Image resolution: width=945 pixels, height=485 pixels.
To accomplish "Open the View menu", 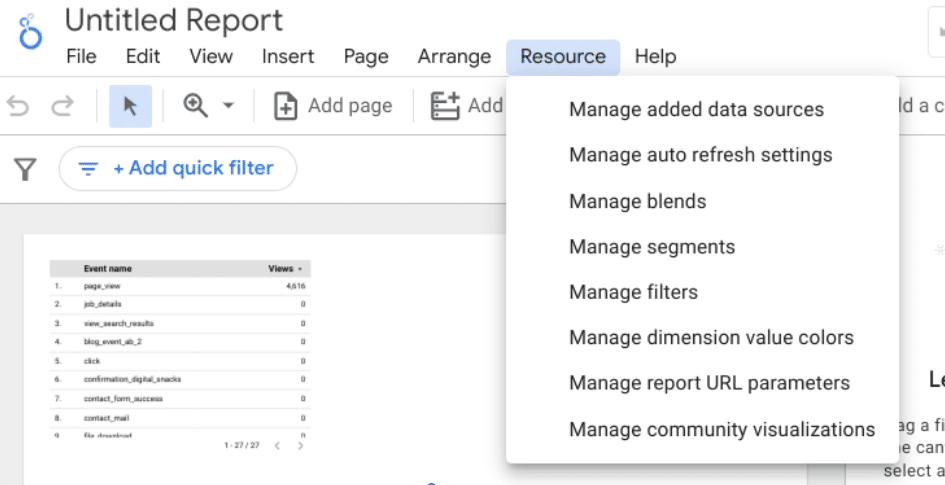I will pyautogui.click(x=211, y=57).
